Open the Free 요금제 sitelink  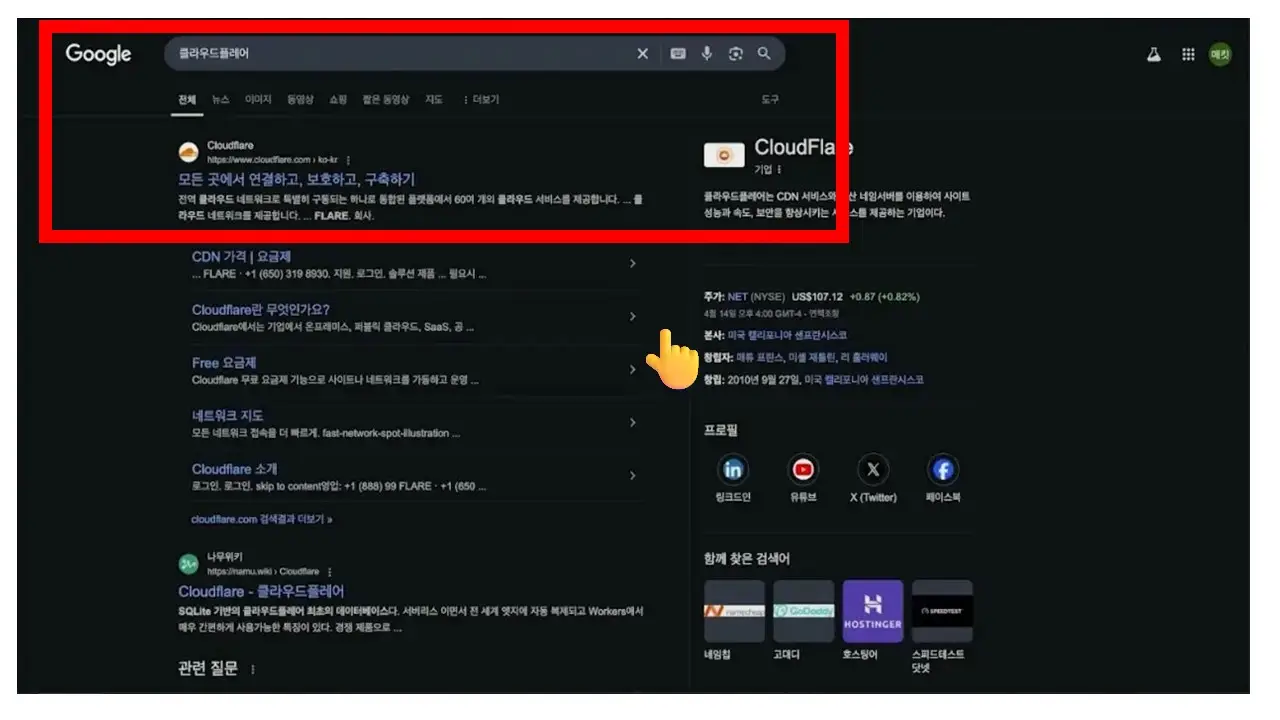[224, 363]
